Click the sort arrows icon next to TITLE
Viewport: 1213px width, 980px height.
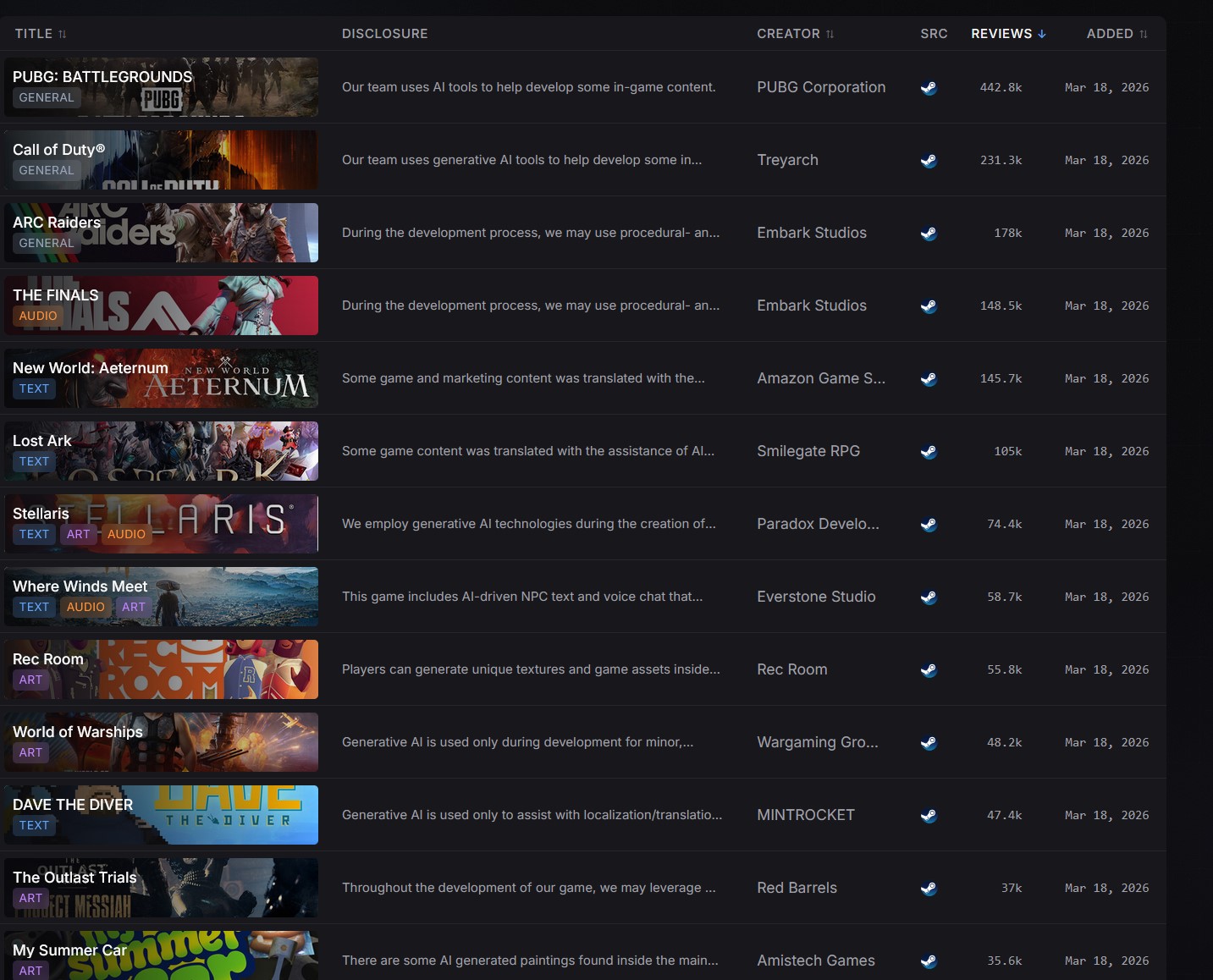click(x=62, y=34)
